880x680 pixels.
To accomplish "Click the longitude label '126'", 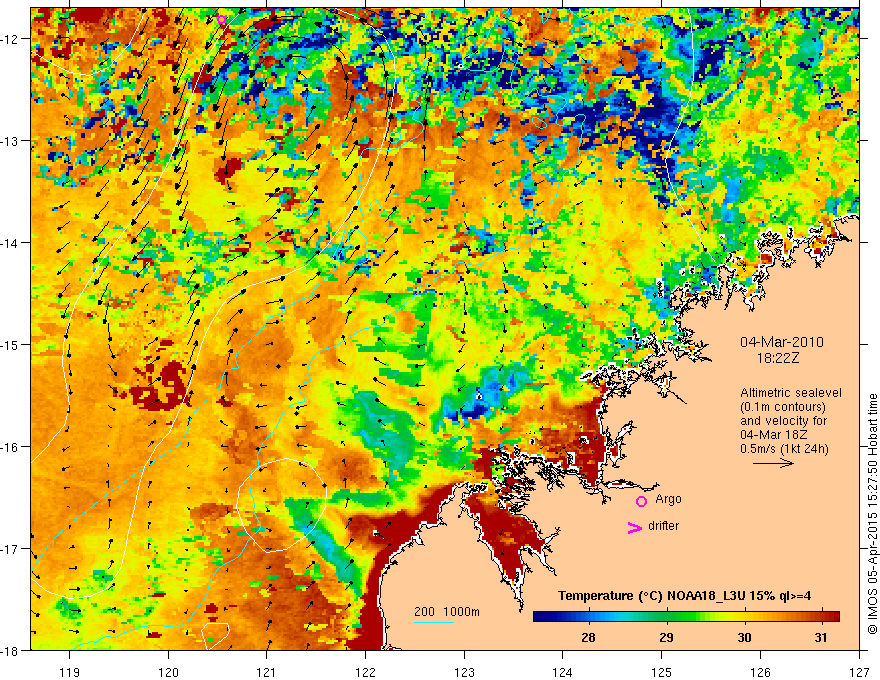I will pyautogui.click(x=760, y=672).
